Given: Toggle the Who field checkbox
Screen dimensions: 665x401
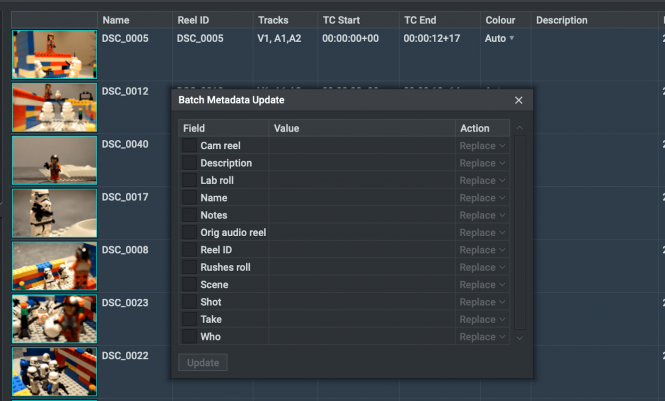Looking at the screenshot, I should pyautogui.click(x=189, y=337).
